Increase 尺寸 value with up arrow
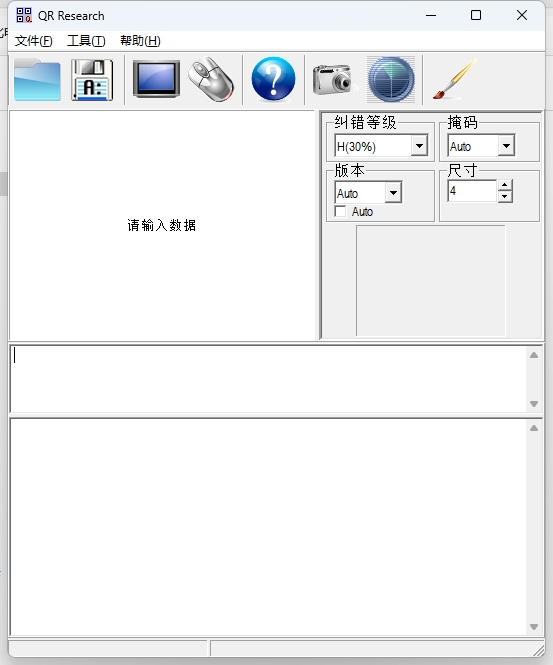 tap(505, 185)
